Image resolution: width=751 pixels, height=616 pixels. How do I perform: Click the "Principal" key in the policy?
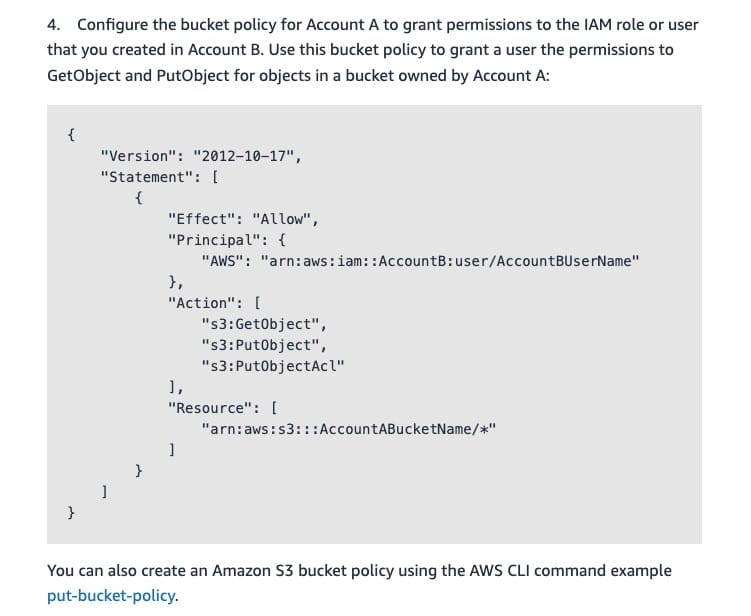pos(213,240)
